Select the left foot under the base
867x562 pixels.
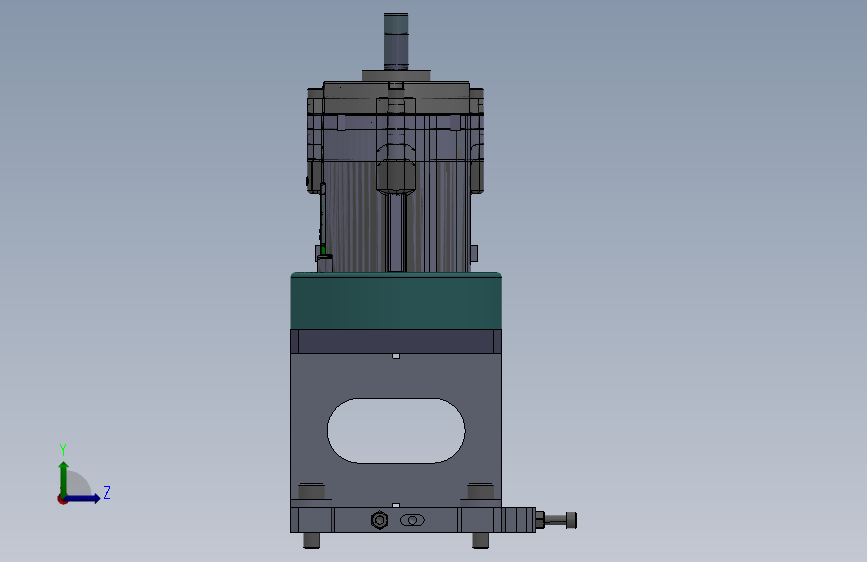(x=311, y=540)
